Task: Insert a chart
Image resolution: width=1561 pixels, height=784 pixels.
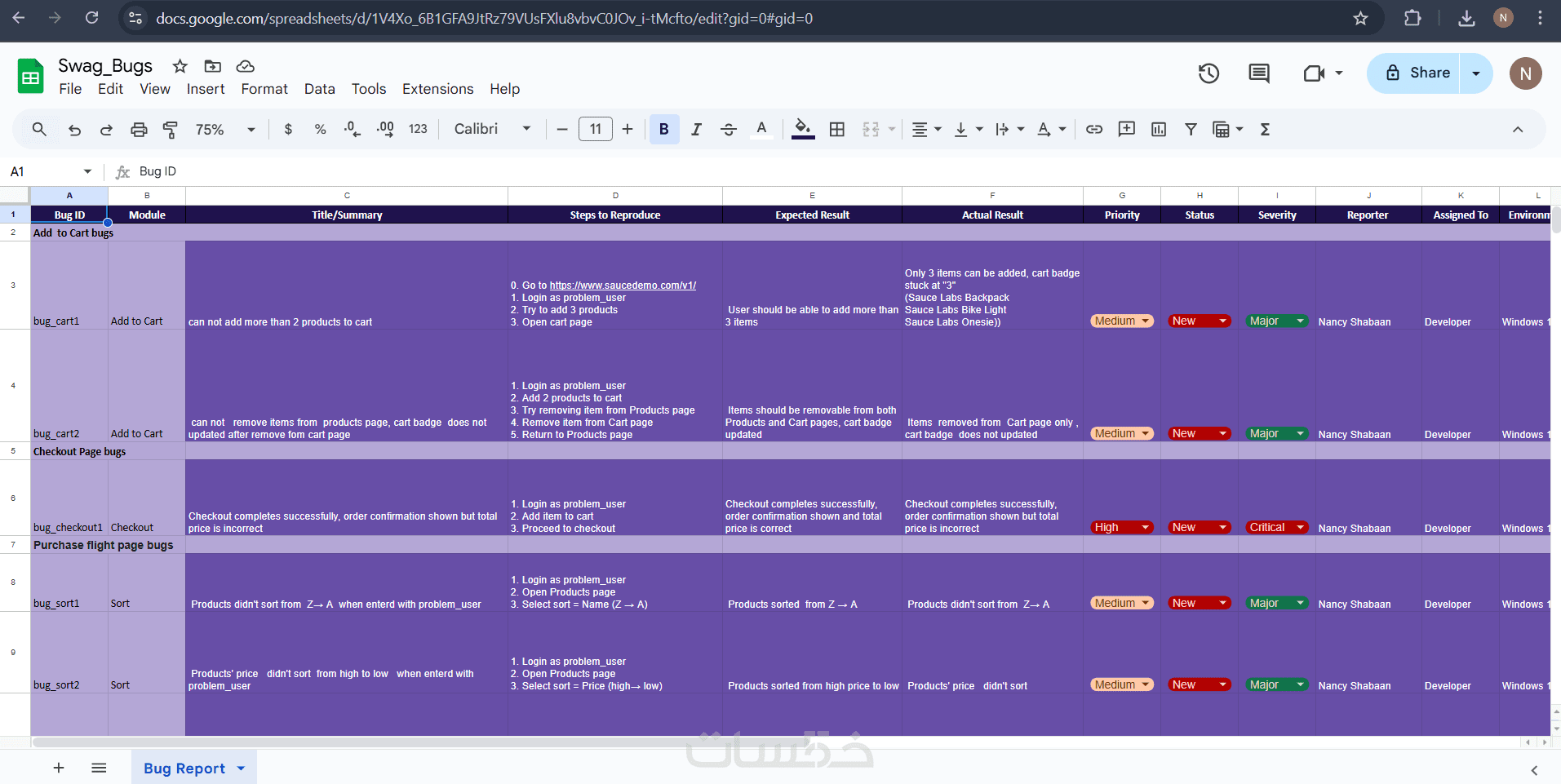Action: point(1159,129)
